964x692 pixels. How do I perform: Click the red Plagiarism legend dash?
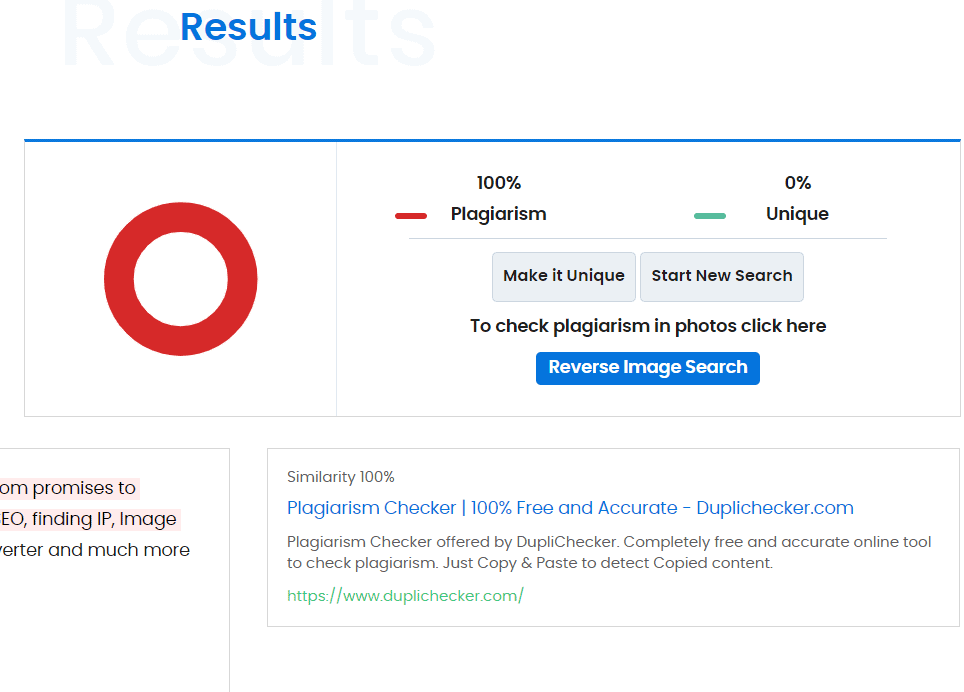tap(410, 214)
